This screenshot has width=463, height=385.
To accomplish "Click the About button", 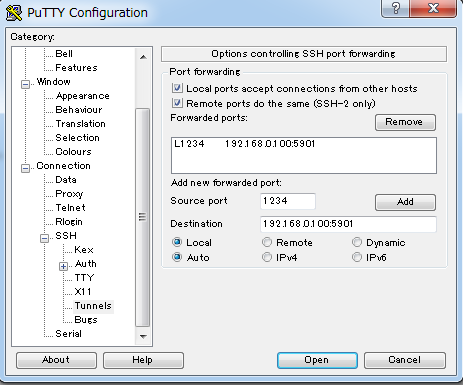I will coord(56,360).
